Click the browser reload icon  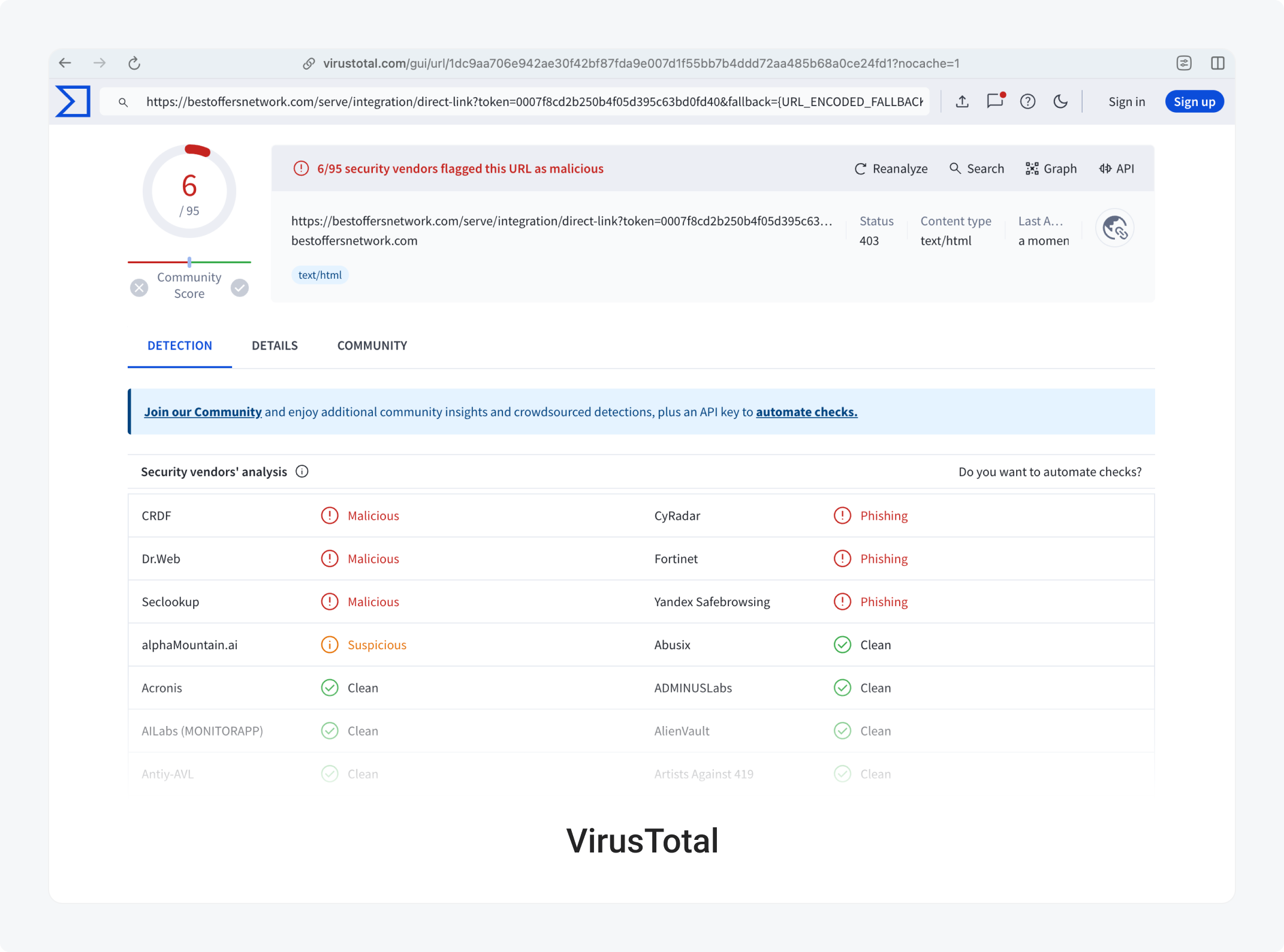point(133,63)
